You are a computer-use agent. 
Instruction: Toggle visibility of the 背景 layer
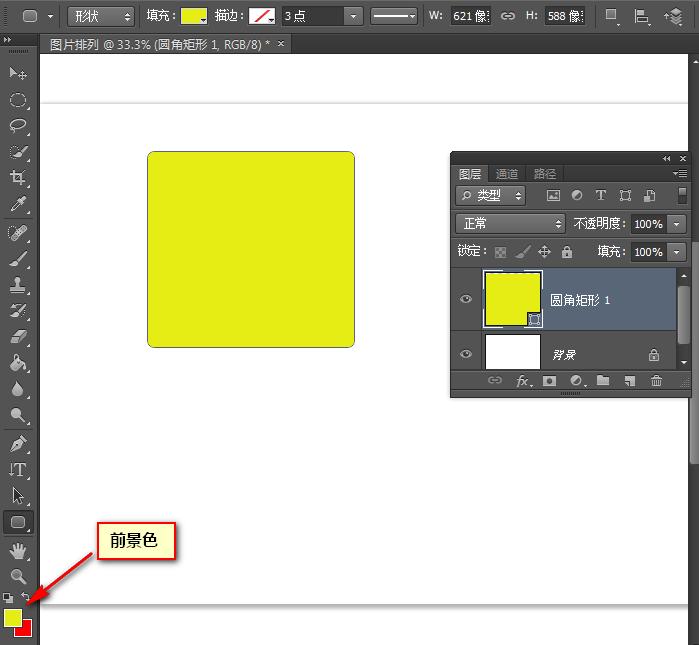[x=466, y=355]
